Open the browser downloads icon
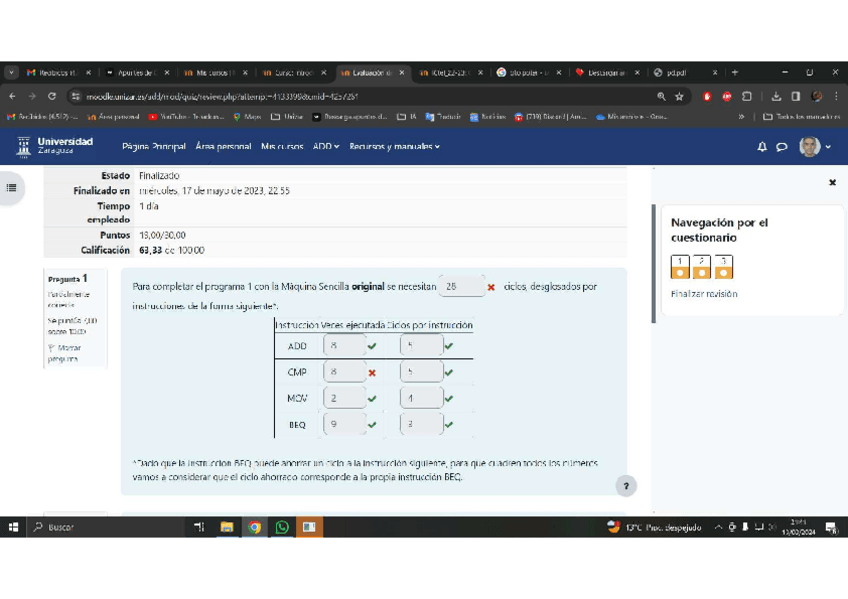The width and height of the screenshot is (848, 599). click(776, 97)
